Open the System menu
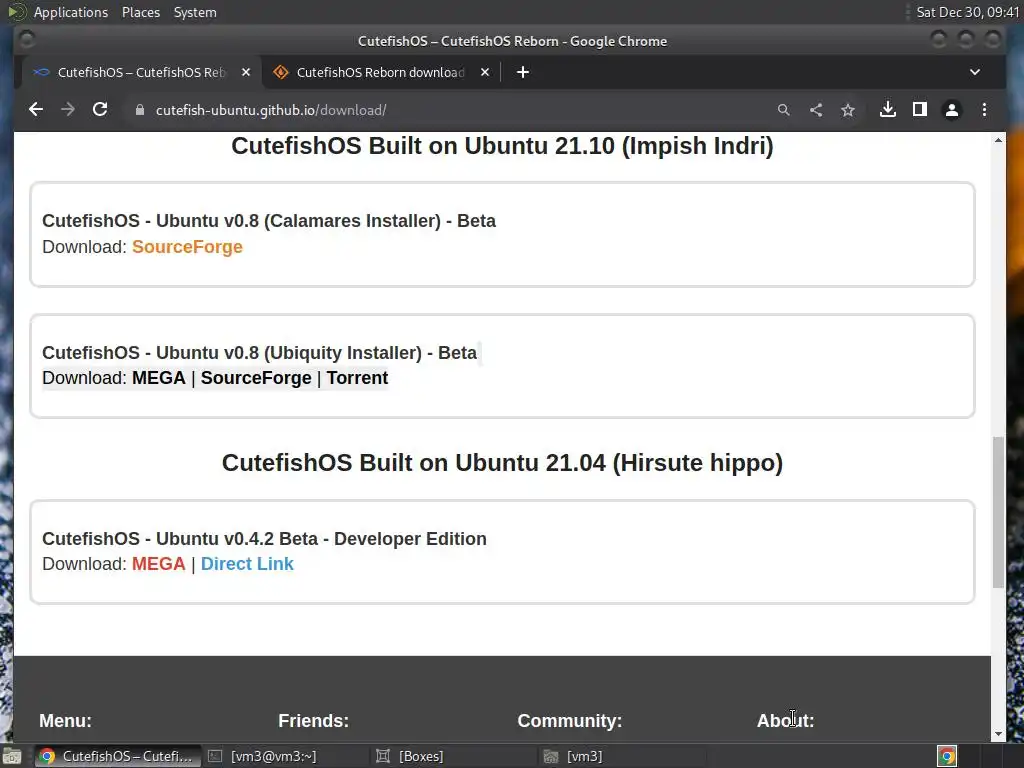Viewport: 1024px width, 768px height. tap(195, 12)
